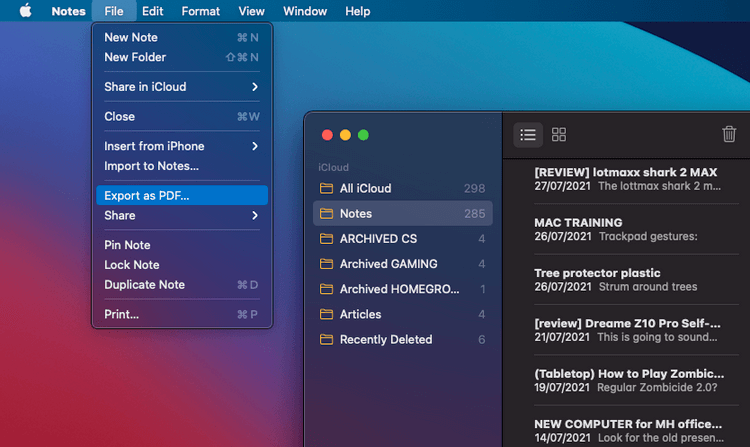Click the All iCloud folder icon
The image size is (750, 447).
click(326, 188)
